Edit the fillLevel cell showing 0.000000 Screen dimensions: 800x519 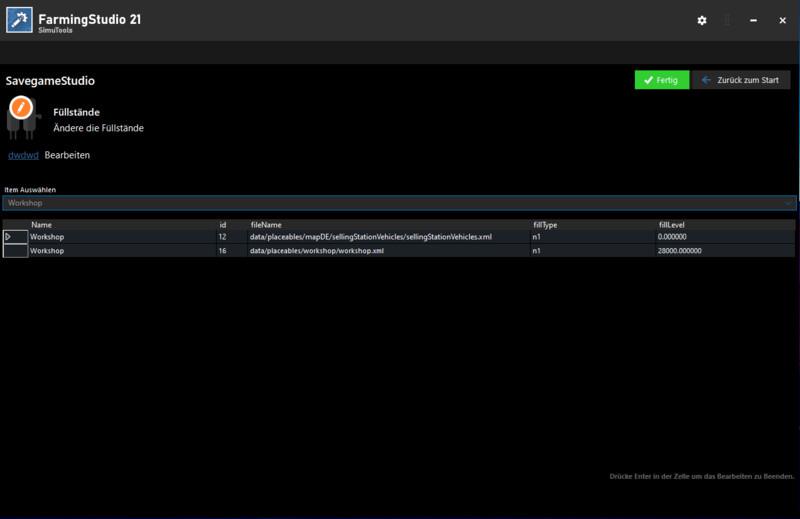(x=725, y=237)
